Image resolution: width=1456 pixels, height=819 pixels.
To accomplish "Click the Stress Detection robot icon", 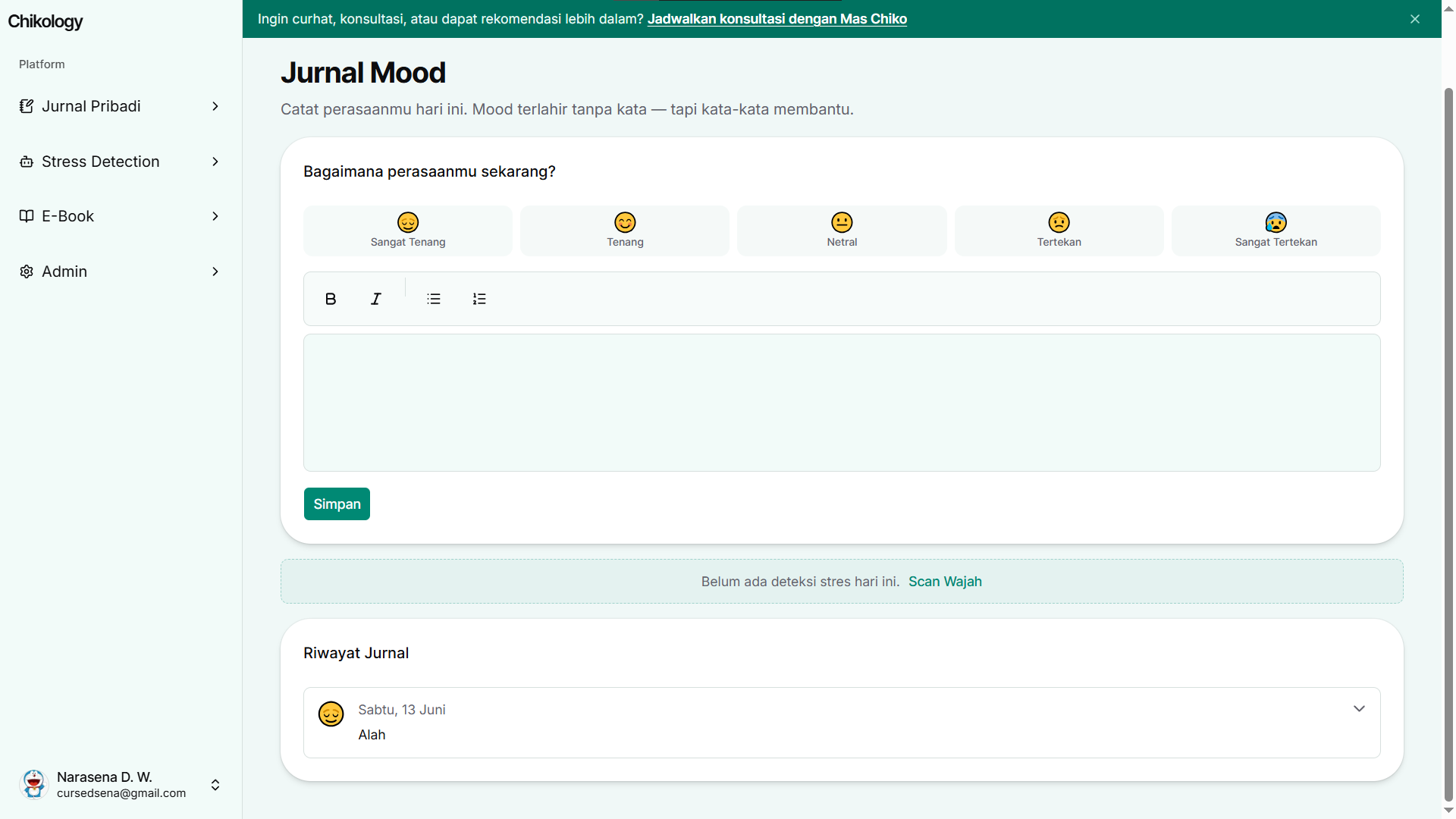I will (x=27, y=162).
